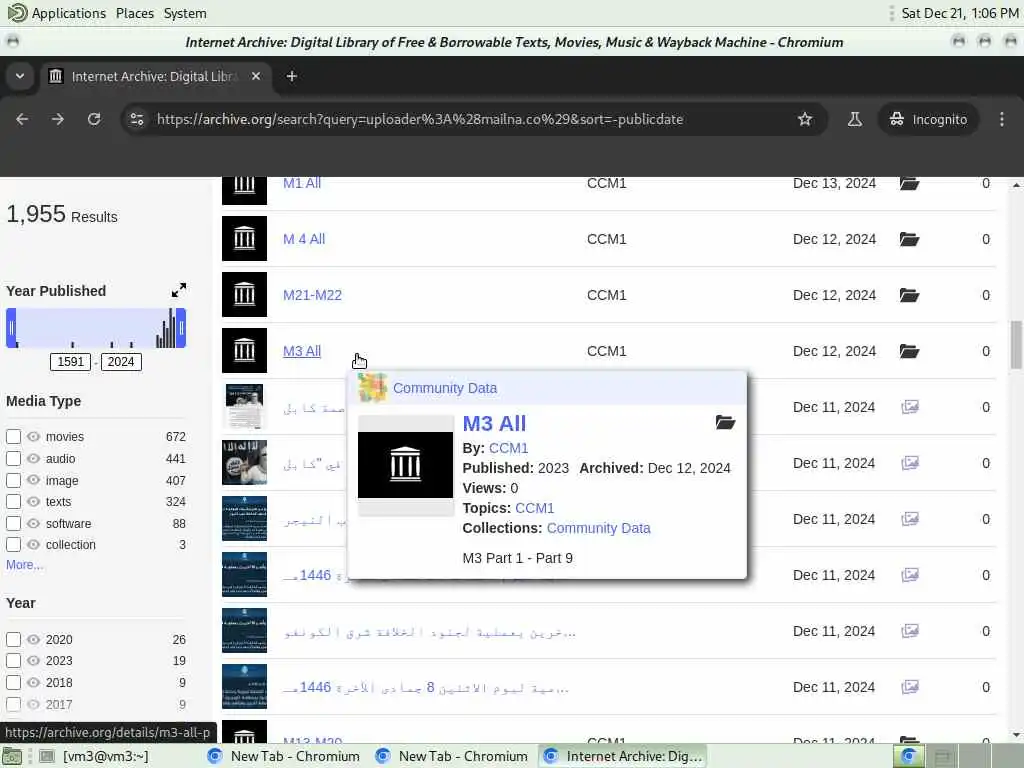
Task: Click Community Data header in hover popup
Action: (445, 388)
